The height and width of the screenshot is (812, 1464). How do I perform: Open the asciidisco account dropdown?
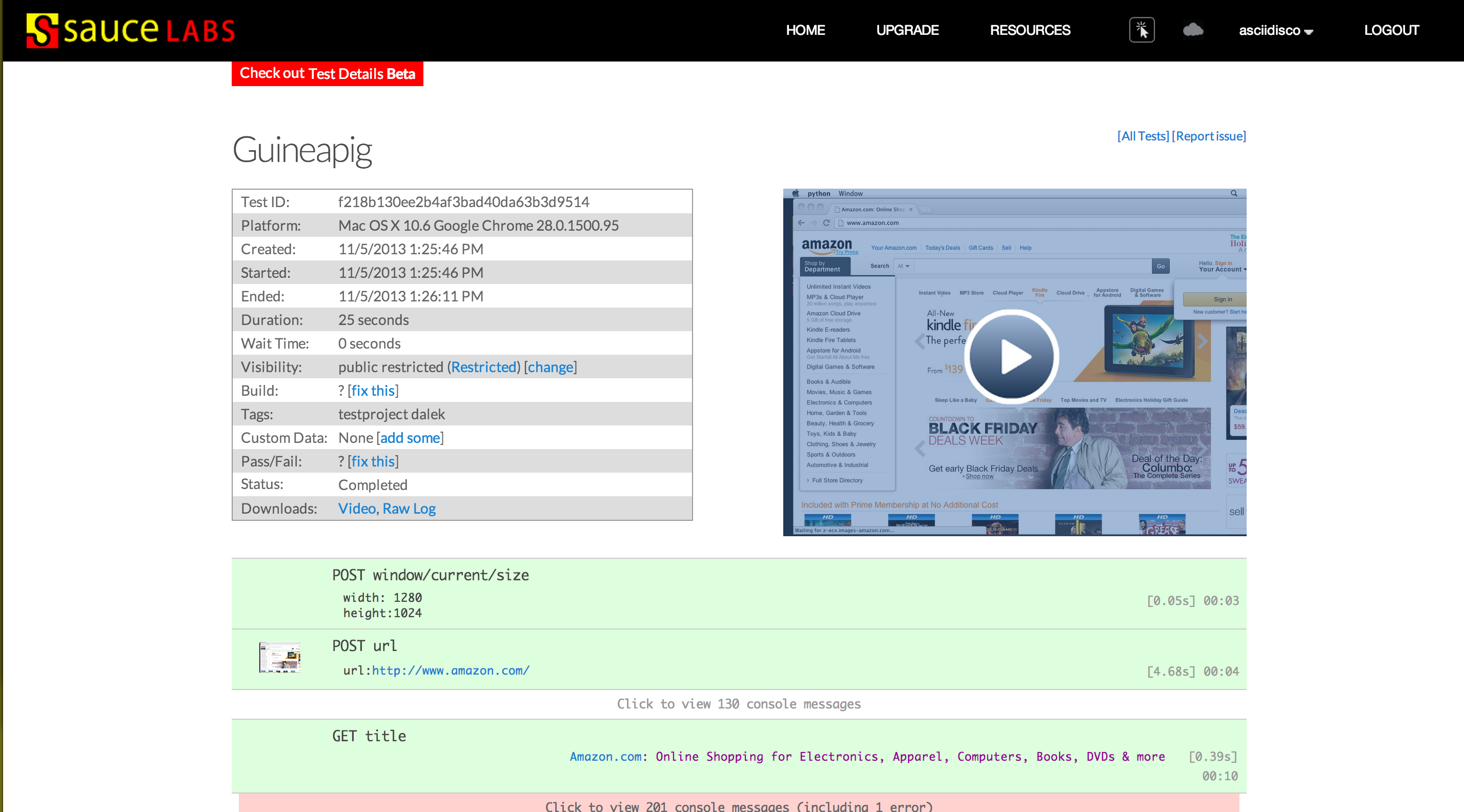(x=1275, y=31)
